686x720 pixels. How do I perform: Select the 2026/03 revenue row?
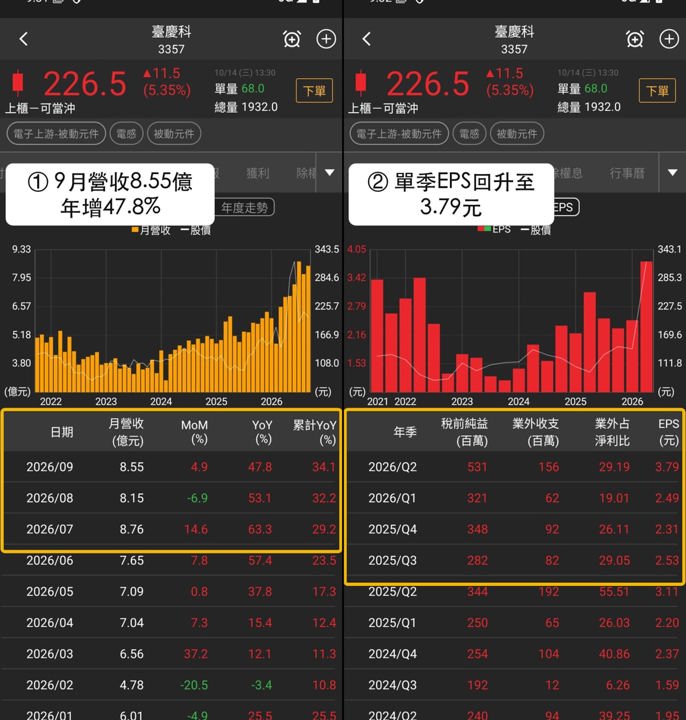tap(171, 654)
